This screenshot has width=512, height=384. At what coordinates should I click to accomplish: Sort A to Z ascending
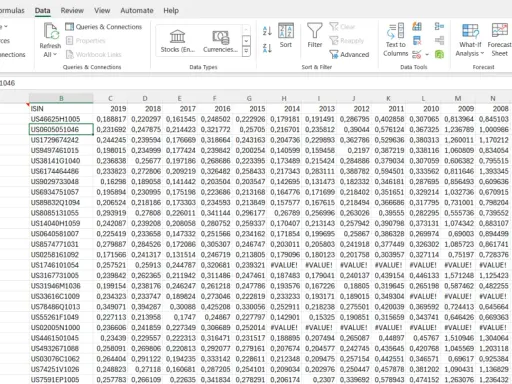pos(267,31)
